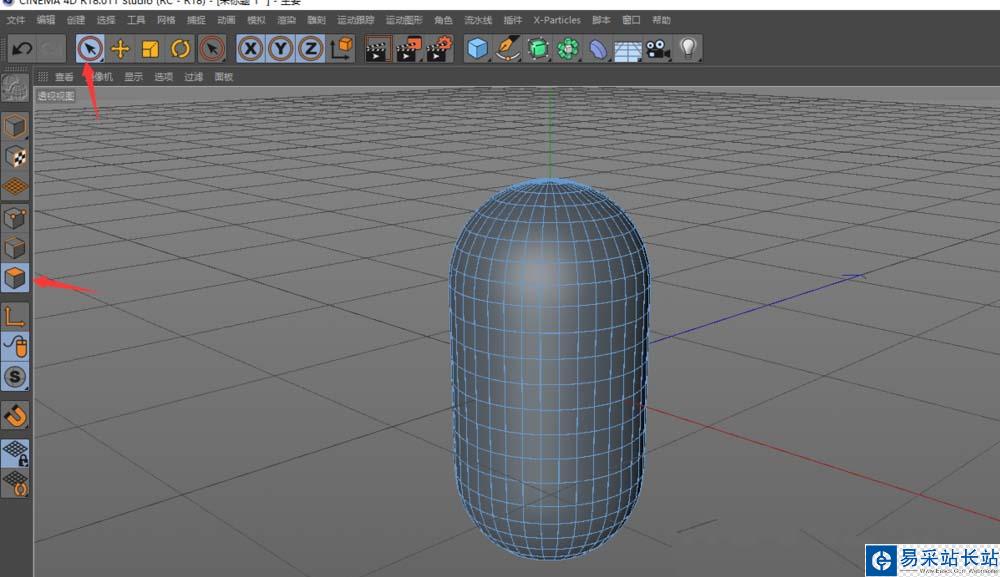The height and width of the screenshot is (577, 1000).
Task: Open the 运动图形 menu
Action: (x=404, y=20)
